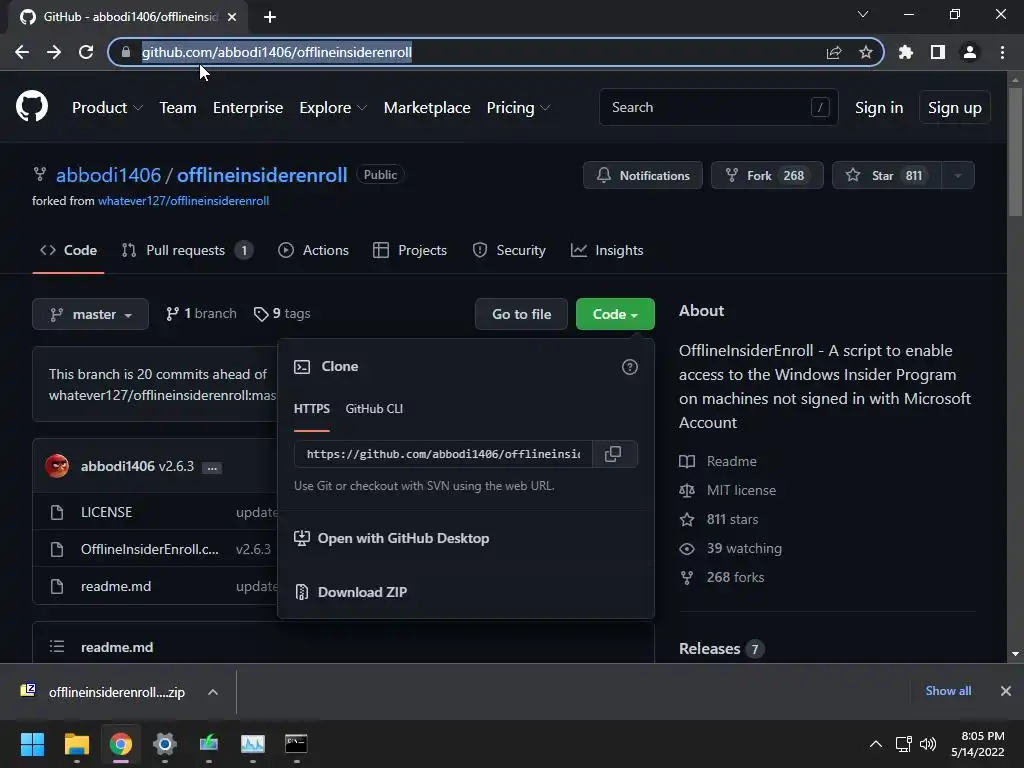
Task: Open the Star lists dropdown arrow
Action: click(x=957, y=175)
